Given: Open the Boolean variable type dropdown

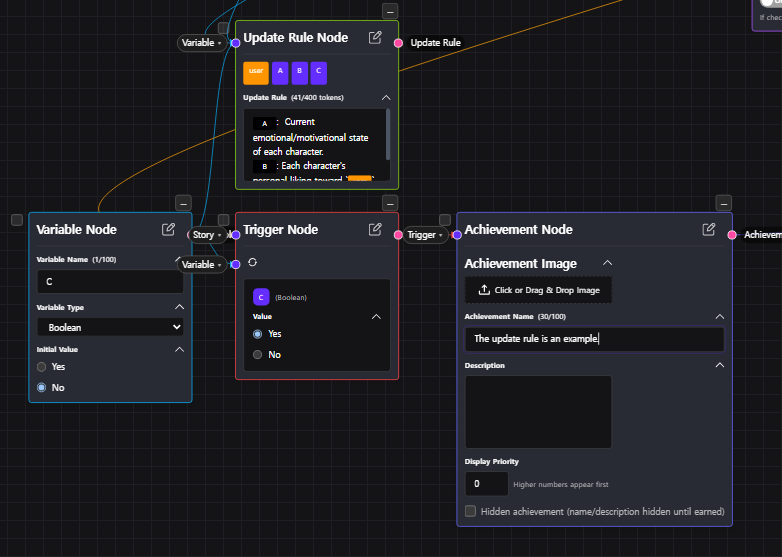Looking at the screenshot, I should (x=110, y=328).
